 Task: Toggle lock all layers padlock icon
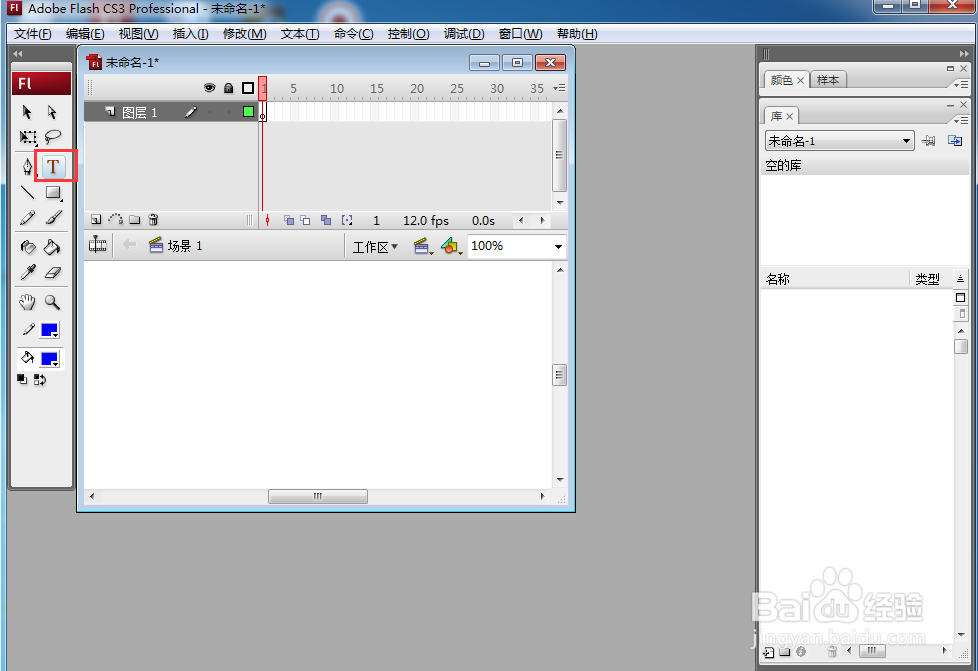point(228,88)
